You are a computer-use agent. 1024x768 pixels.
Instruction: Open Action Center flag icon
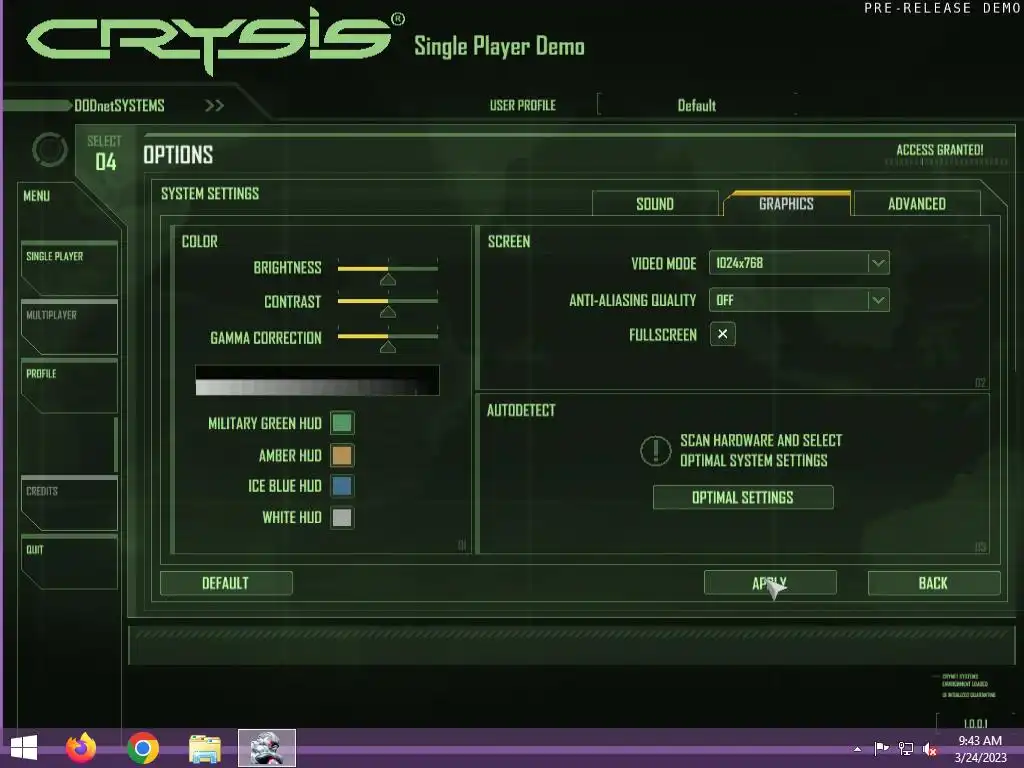coord(881,748)
